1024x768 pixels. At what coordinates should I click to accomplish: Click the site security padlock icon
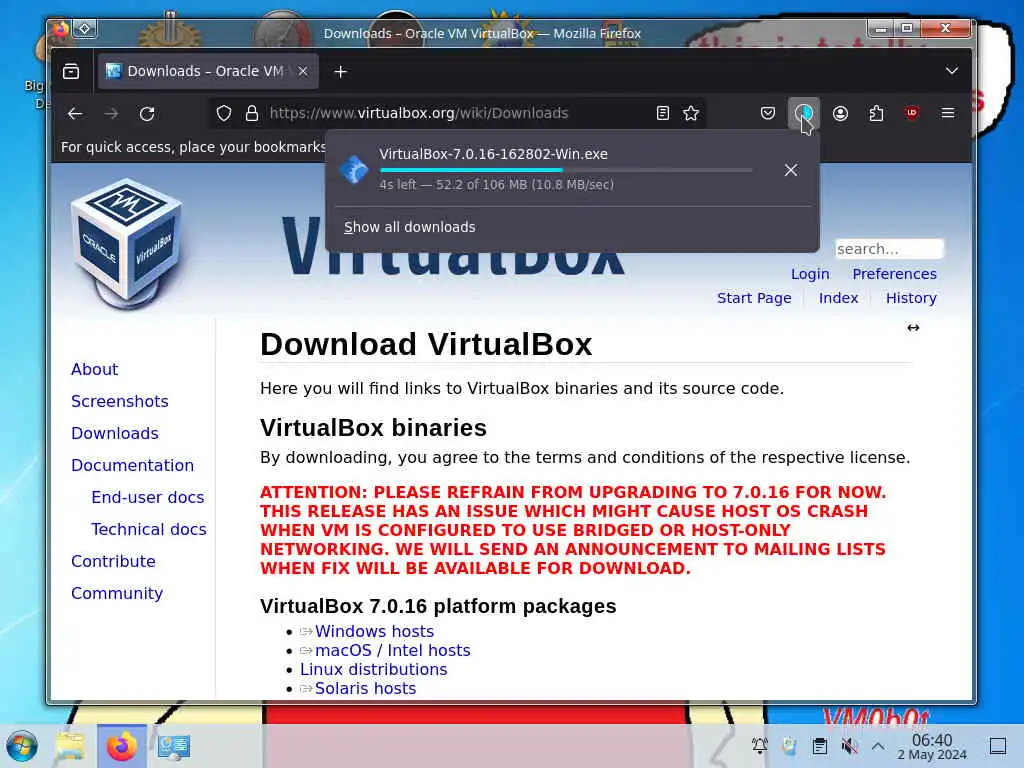coord(252,114)
